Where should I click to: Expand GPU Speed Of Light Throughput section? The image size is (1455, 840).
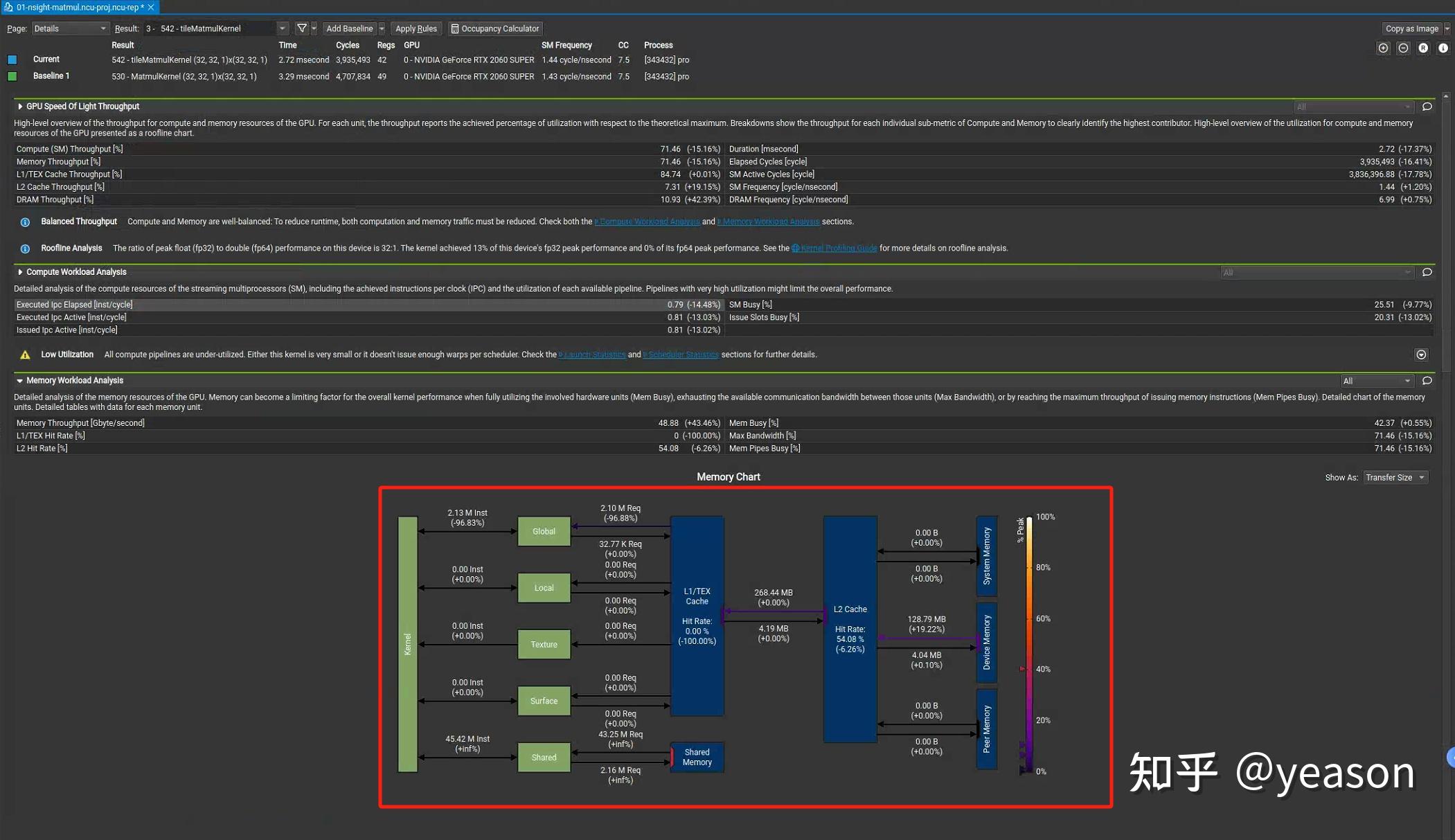tap(20, 107)
